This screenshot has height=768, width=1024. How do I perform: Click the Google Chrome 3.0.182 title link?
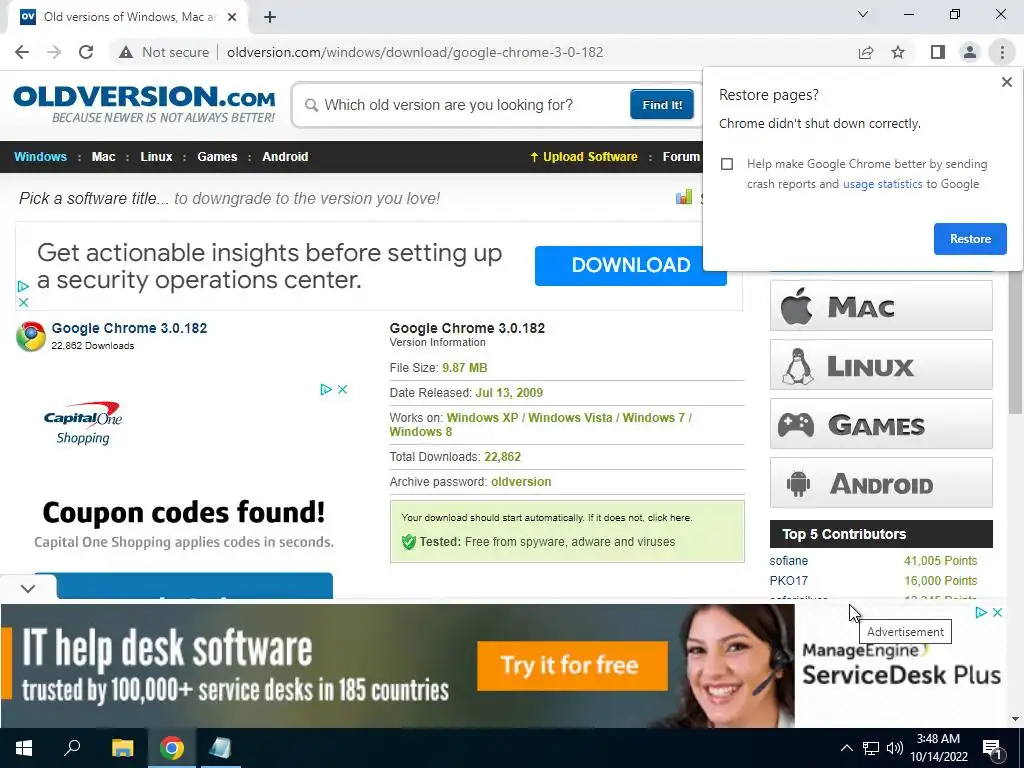[x=129, y=328]
